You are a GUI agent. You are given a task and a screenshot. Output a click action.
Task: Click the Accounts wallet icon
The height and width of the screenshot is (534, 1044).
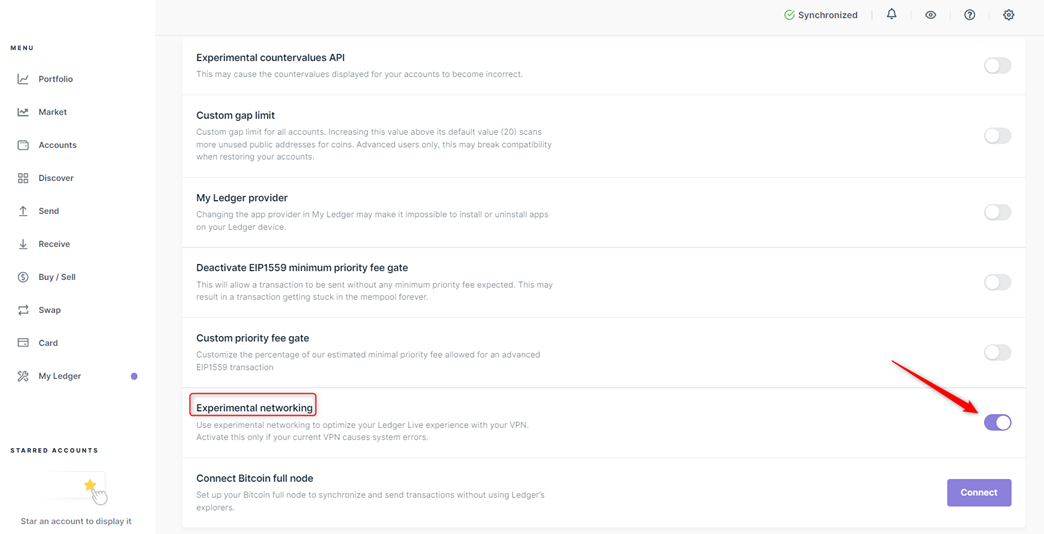click(x=23, y=145)
